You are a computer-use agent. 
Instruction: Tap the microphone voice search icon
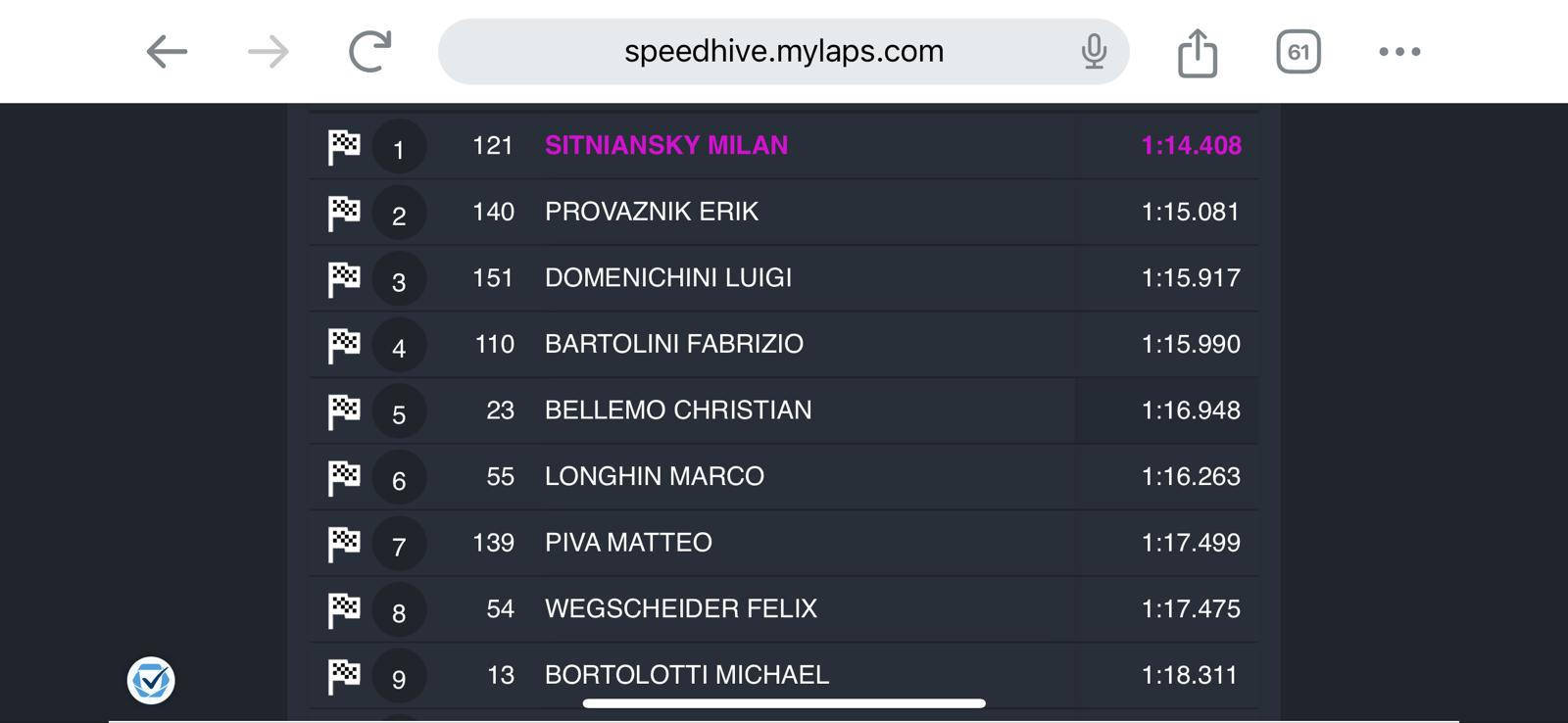[x=1094, y=51]
